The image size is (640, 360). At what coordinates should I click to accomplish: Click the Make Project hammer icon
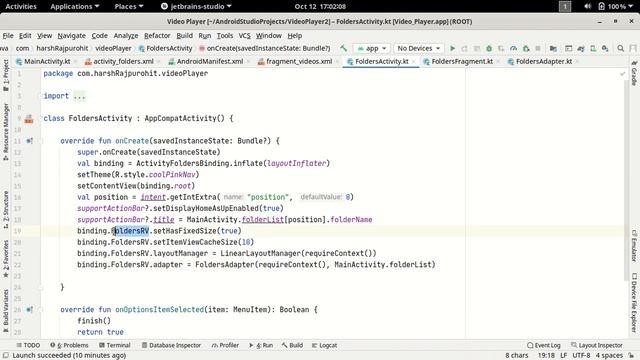pos(343,48)
